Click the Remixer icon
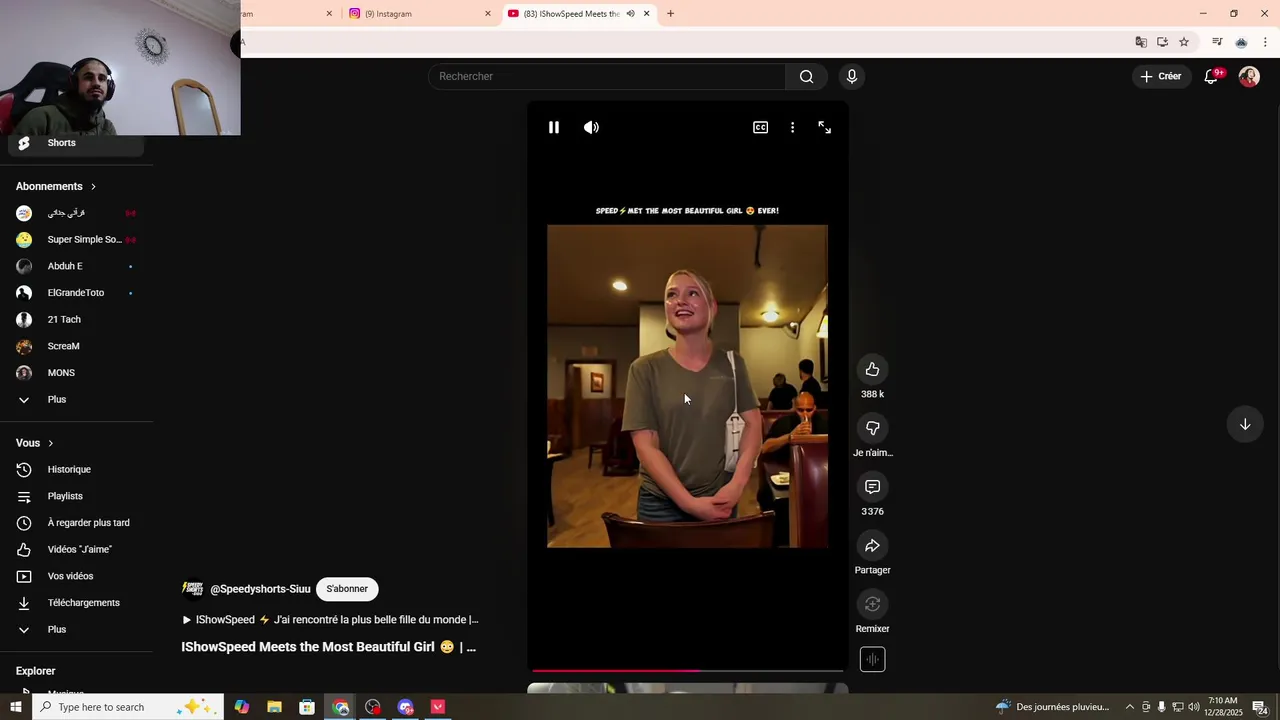This screenshot has width=1280, height=720. point(872,604)
